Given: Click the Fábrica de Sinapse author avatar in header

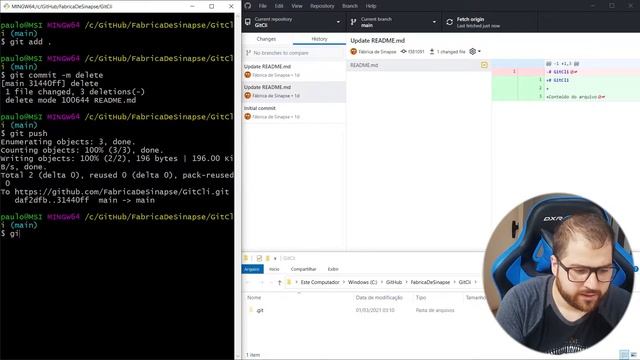Looking at the screenshot, I should click(353, 52).
